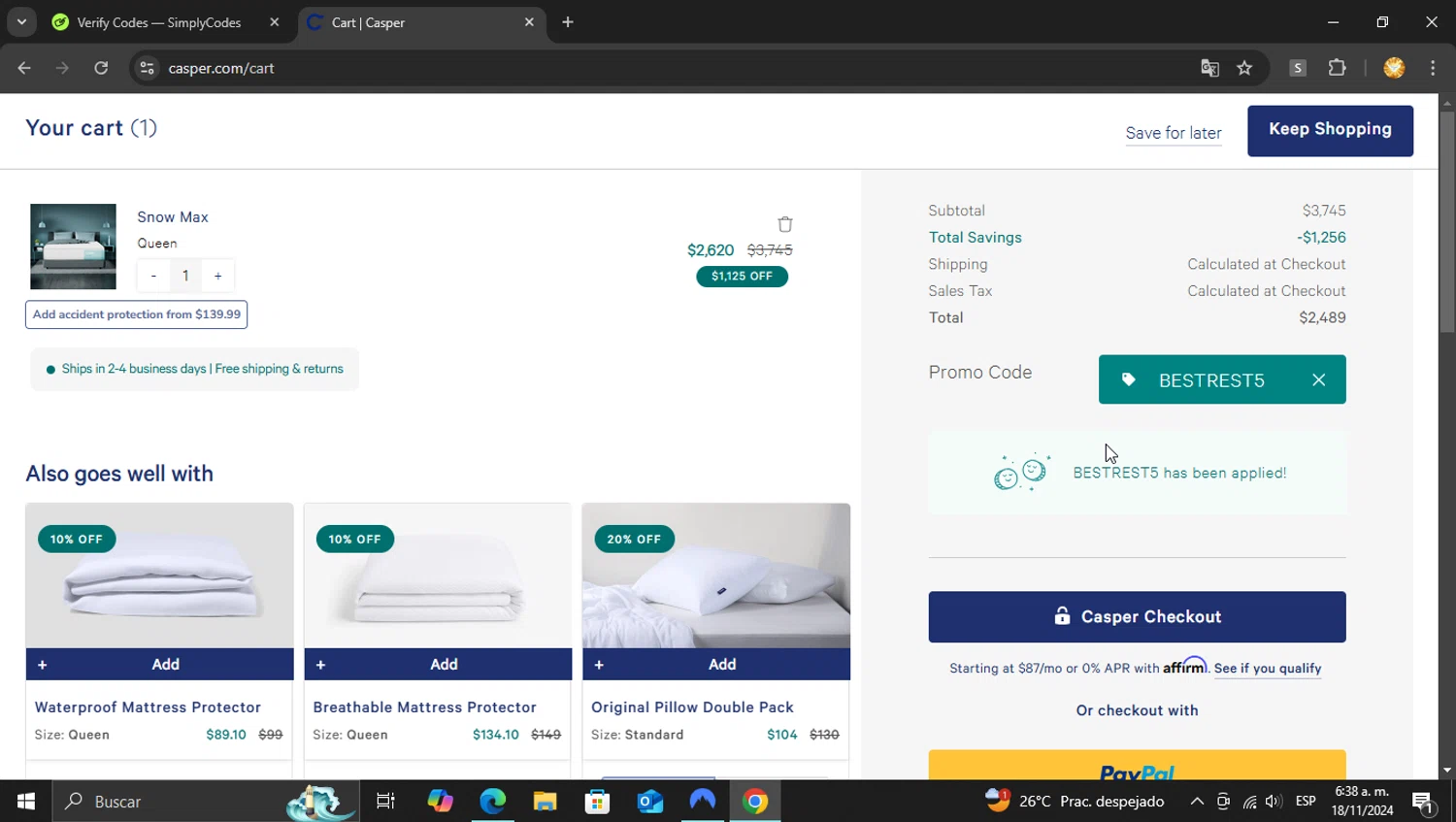View Waterproof Mattress Protector image
This screenshot has width=1456, height=822.
[x=159, y=575]
